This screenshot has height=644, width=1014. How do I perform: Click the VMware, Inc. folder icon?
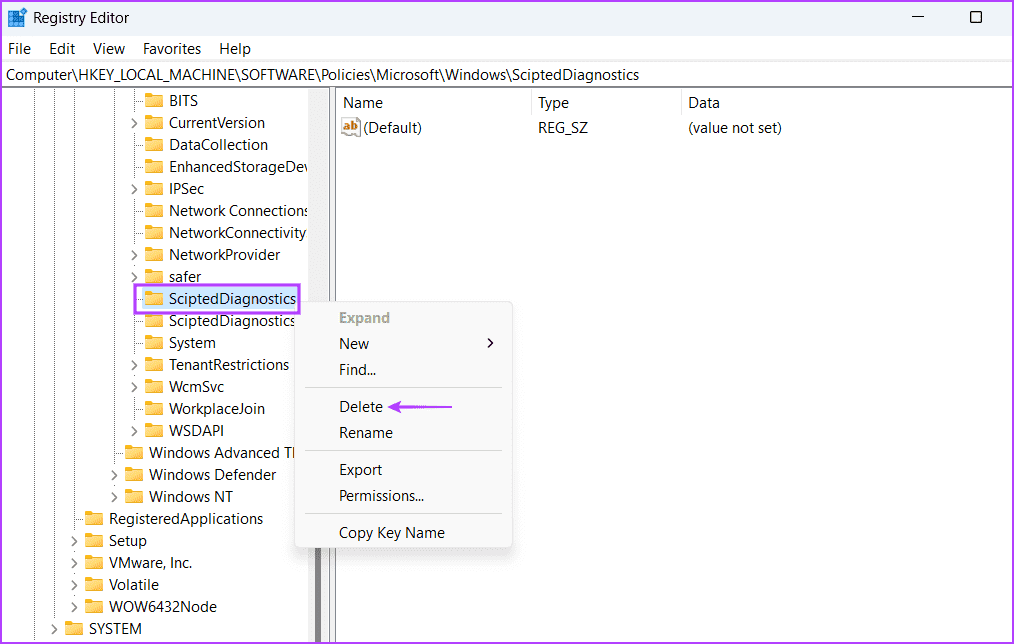point(94,562)
